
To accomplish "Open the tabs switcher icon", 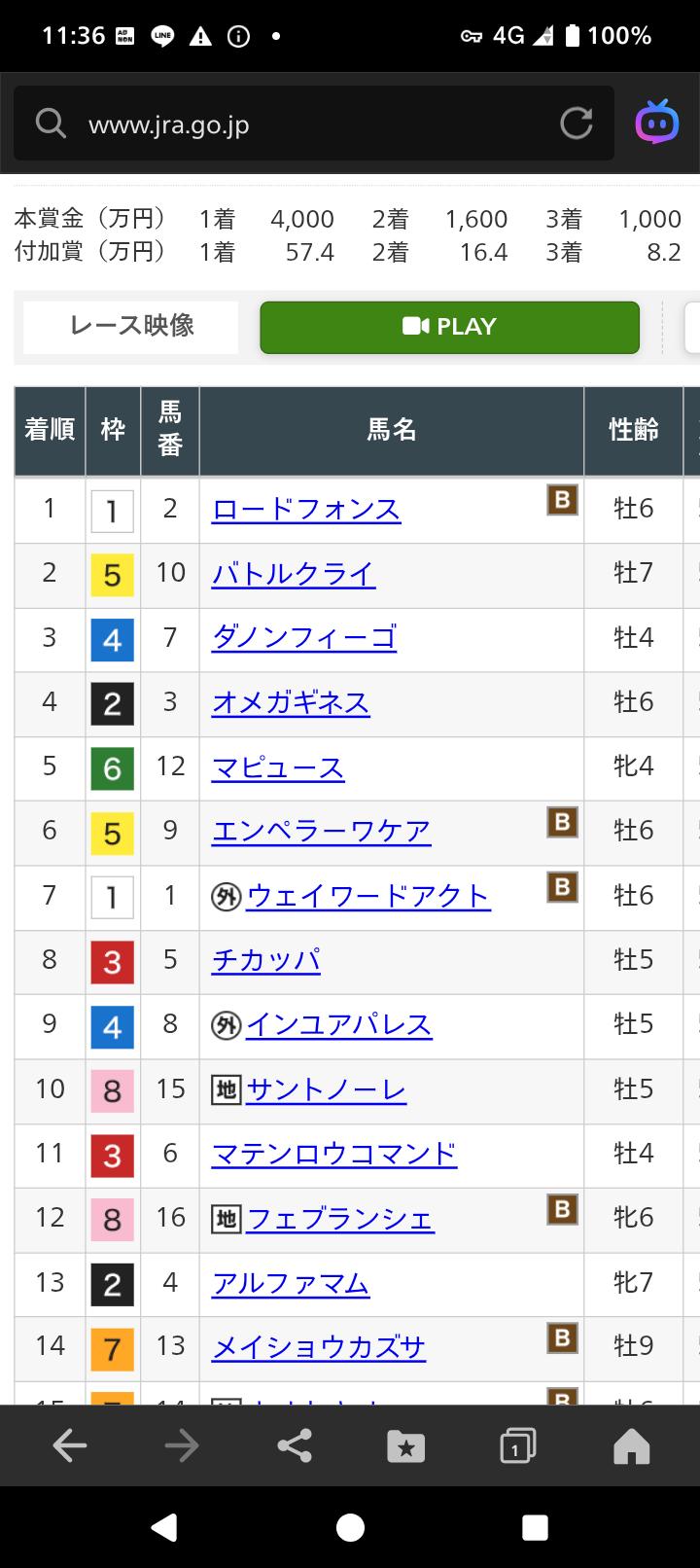I will click(517, 1446).
